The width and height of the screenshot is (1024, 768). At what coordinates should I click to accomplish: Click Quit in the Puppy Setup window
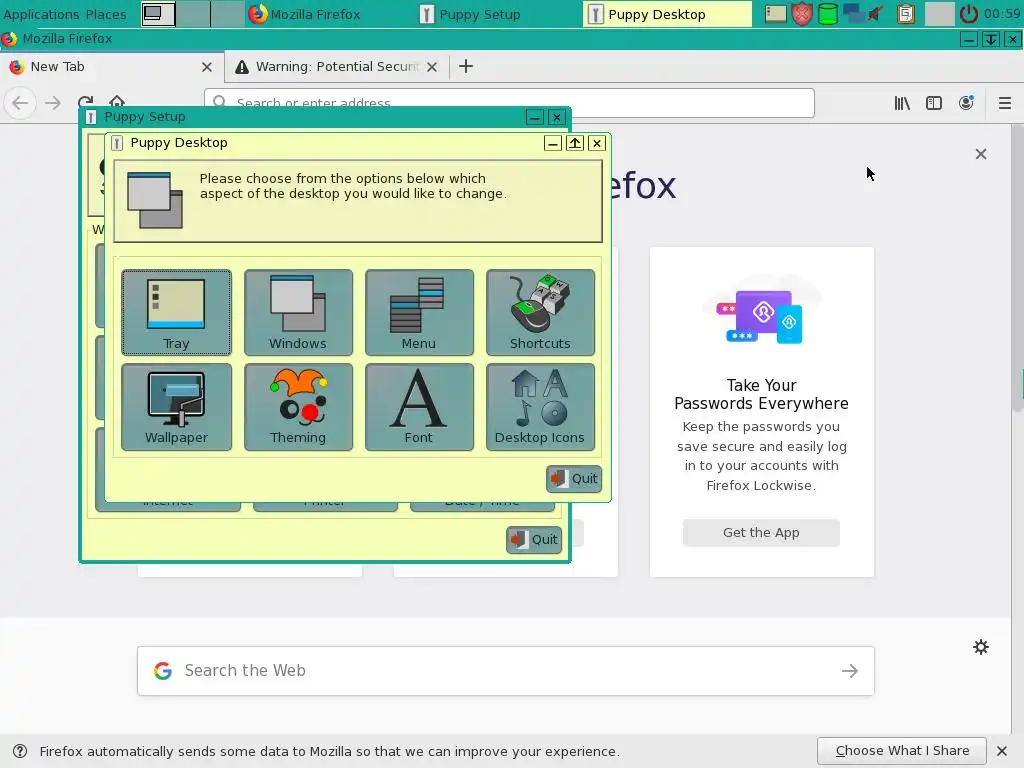[x=534, y=539]
